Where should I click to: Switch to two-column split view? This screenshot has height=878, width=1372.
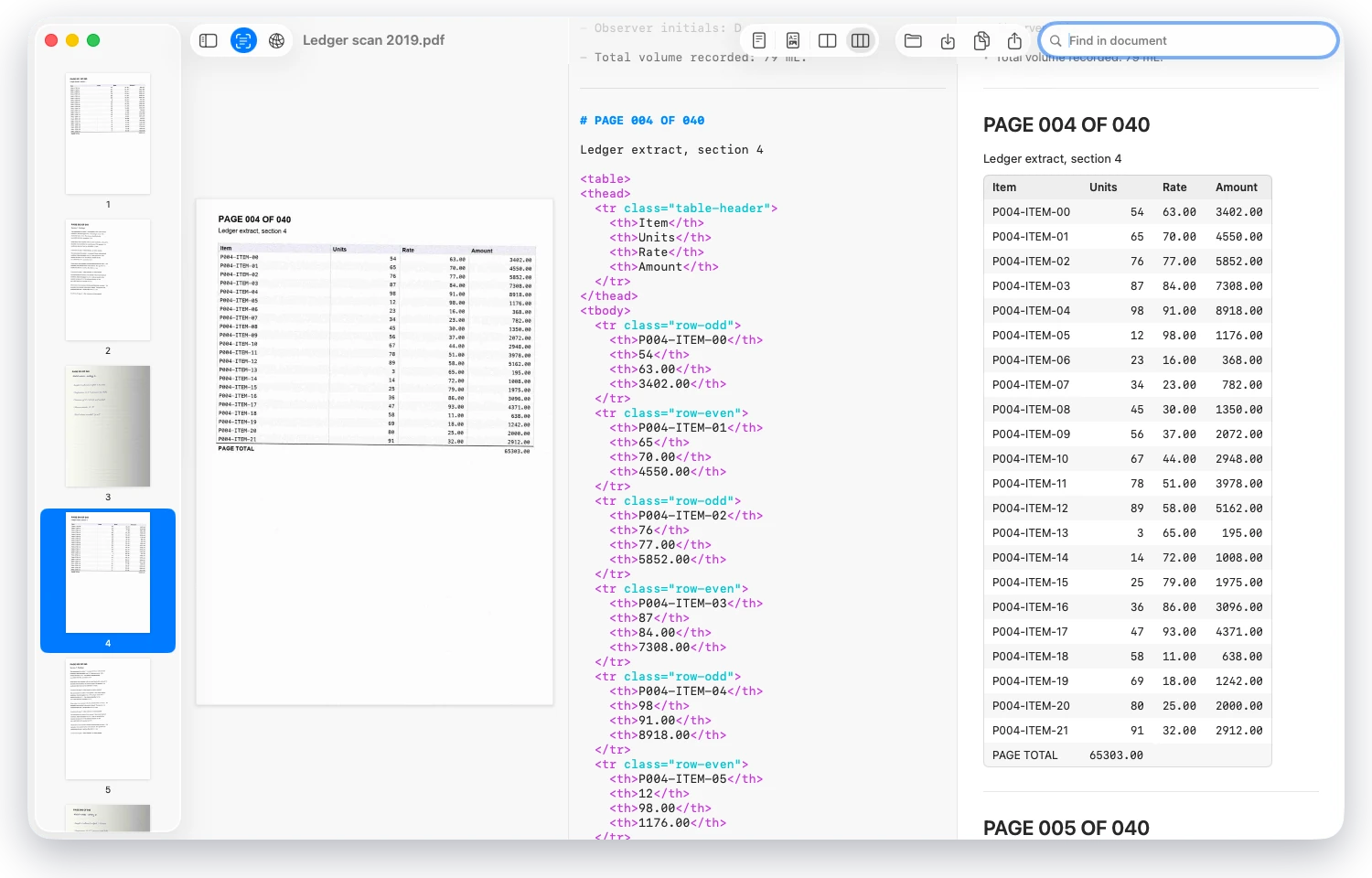[x=828, y=40]
